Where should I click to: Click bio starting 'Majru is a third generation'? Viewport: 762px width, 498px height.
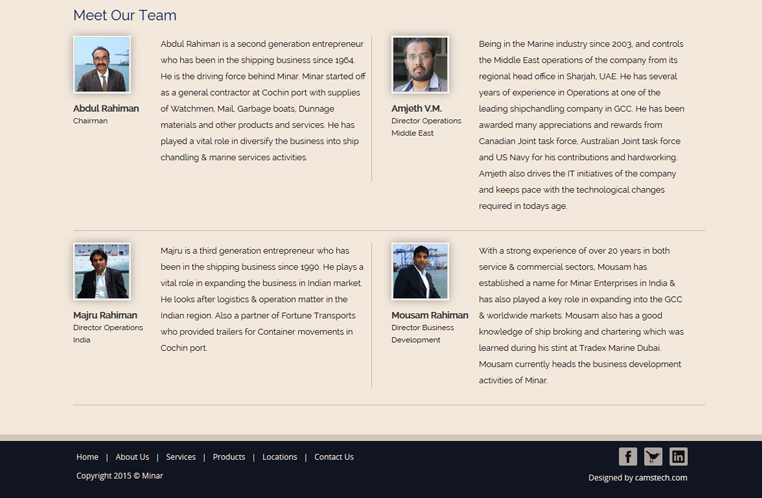(262, 299)
